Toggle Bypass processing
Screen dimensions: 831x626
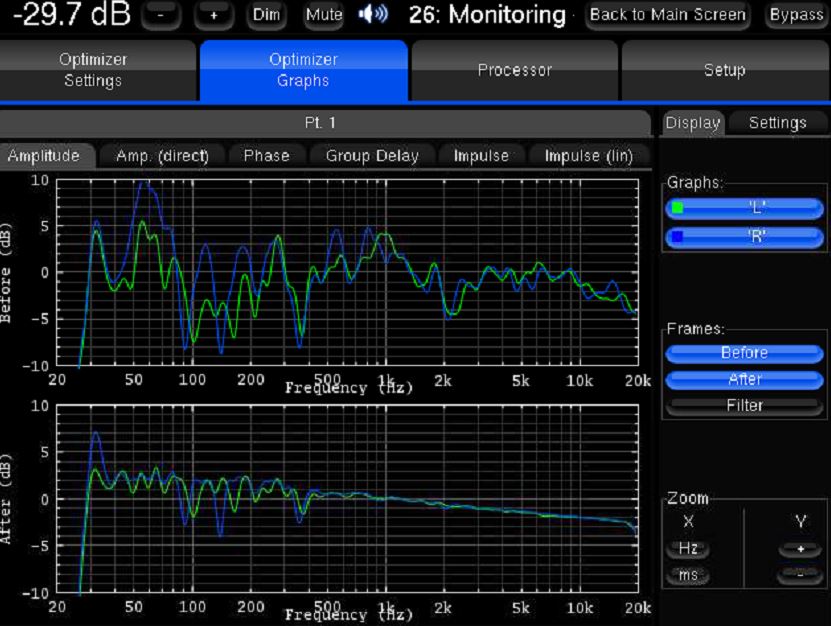pyautogui.click(x=796, y=15)
